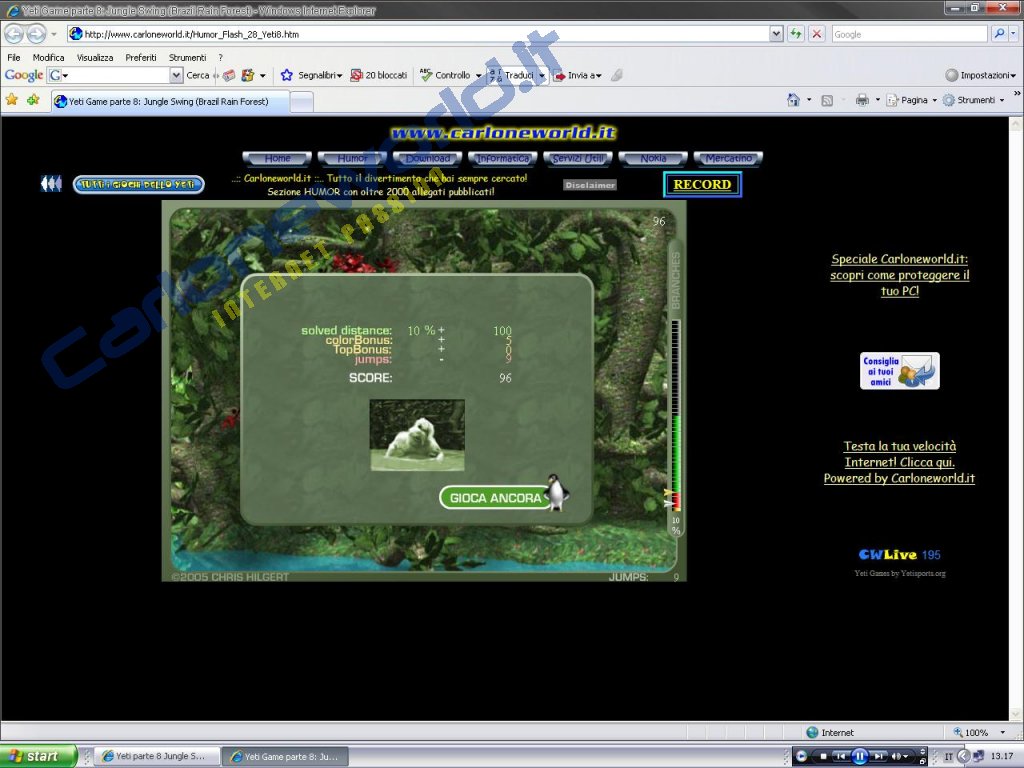This screenshot has height=768, width=1024.
Task: Click the GIOCA ANCORA button
Action: pyautogui.click(x=496, y=498)
